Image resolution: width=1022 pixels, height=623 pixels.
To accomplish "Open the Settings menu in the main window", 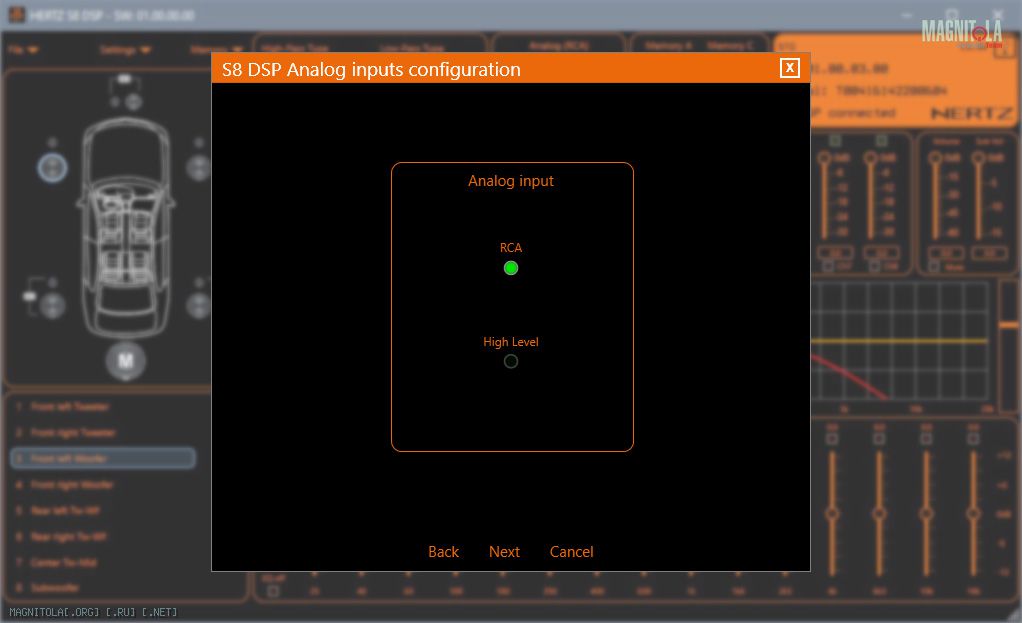I will (x=125, y=50).
